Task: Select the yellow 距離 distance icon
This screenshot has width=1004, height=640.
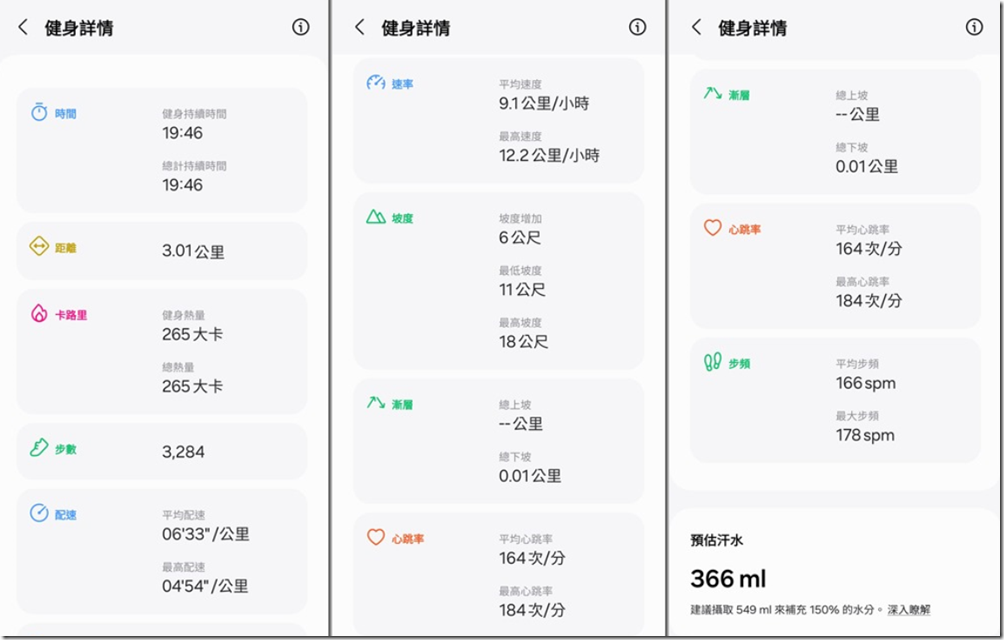Action: tap(39, 246)
